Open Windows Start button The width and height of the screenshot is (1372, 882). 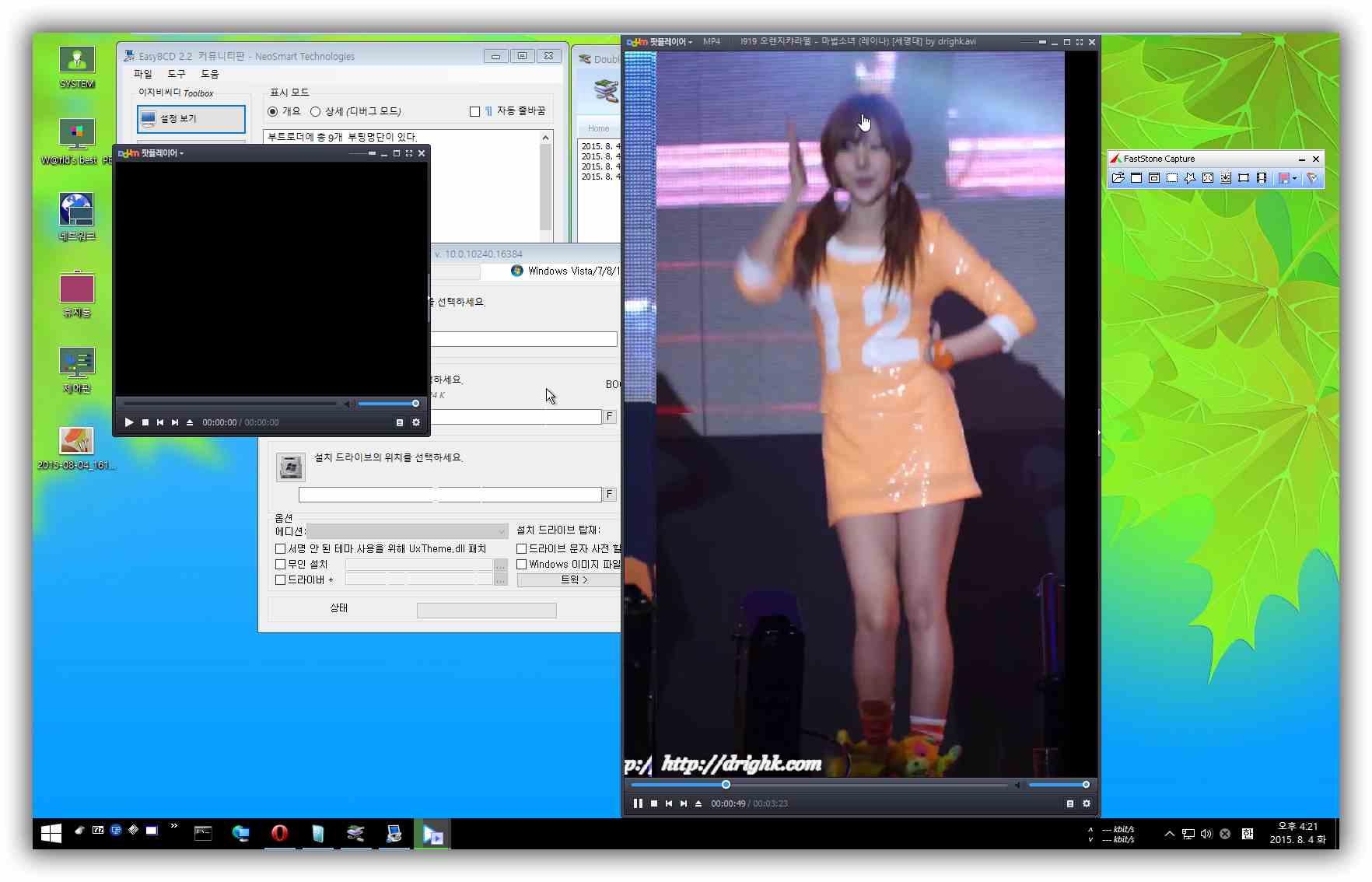[51, 834]
